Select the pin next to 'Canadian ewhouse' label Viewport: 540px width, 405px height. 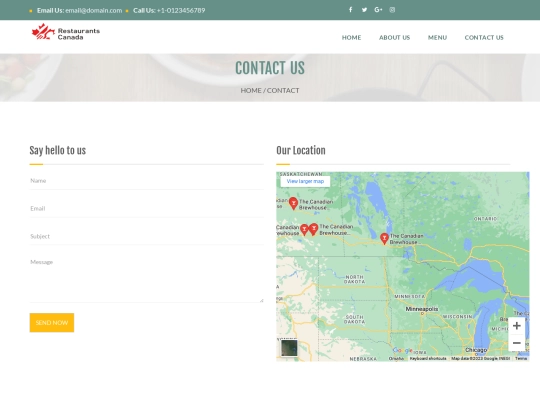pyautogui.click(x=304, y=230)
